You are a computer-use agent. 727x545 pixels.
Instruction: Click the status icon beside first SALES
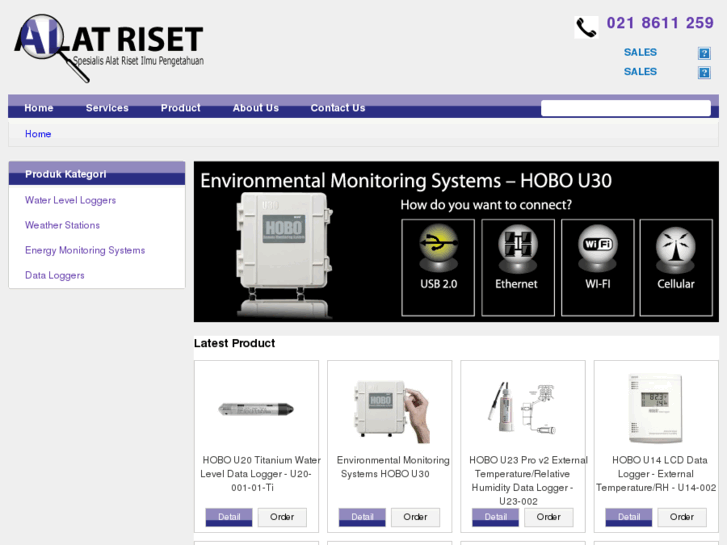[x=704, y=53]
